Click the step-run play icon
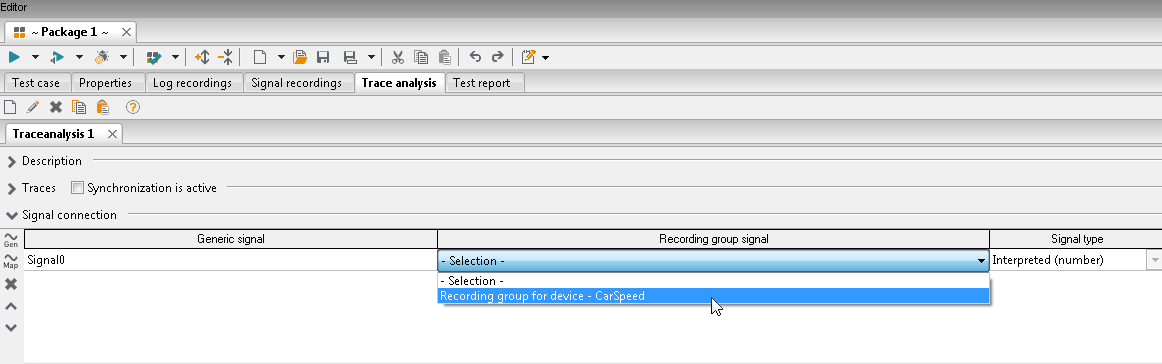The image size is (1162, 364). click(x=57, y=57)
